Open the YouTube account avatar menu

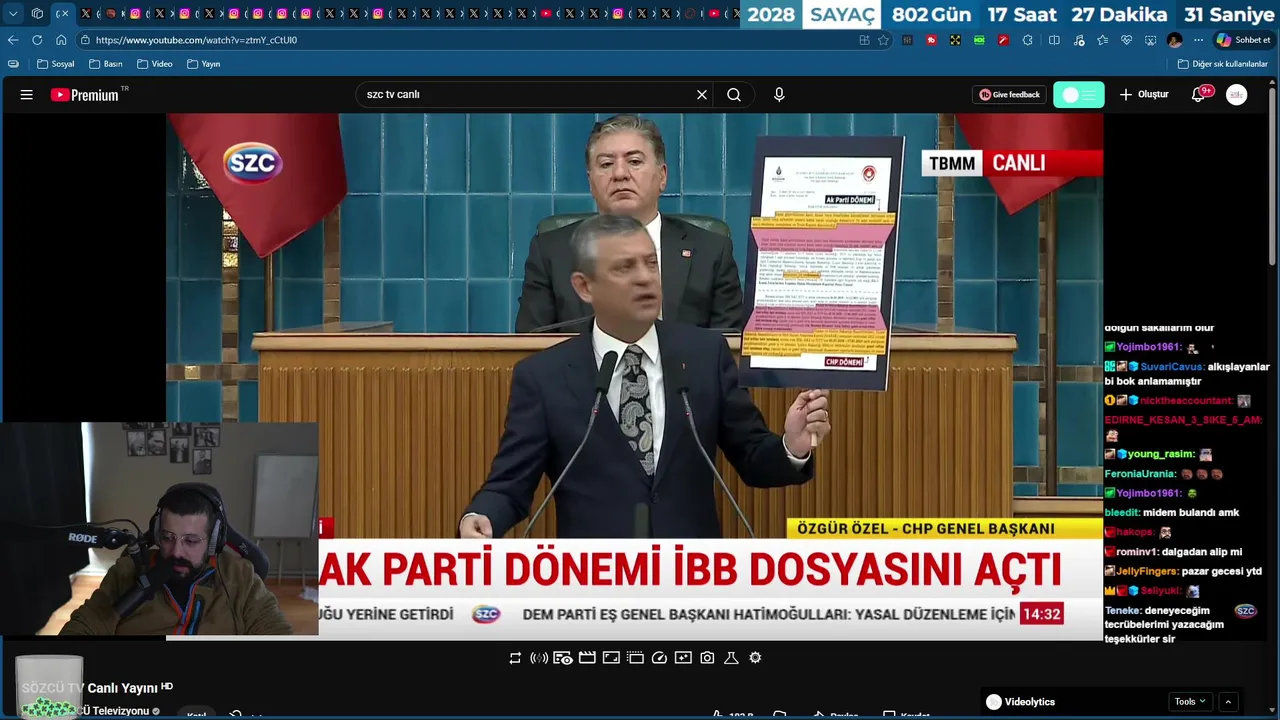coord(1237,95)
